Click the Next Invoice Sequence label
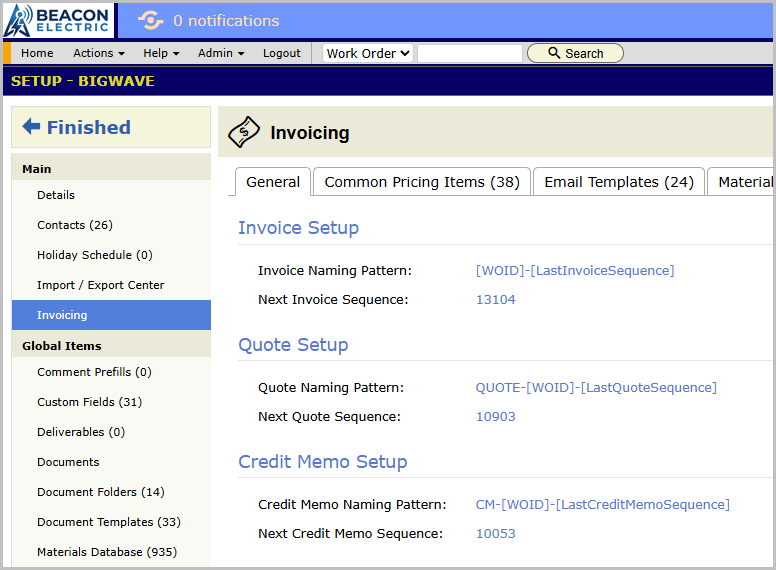The image size is (776, 570). pyautogui.click(x=333, y=299)
